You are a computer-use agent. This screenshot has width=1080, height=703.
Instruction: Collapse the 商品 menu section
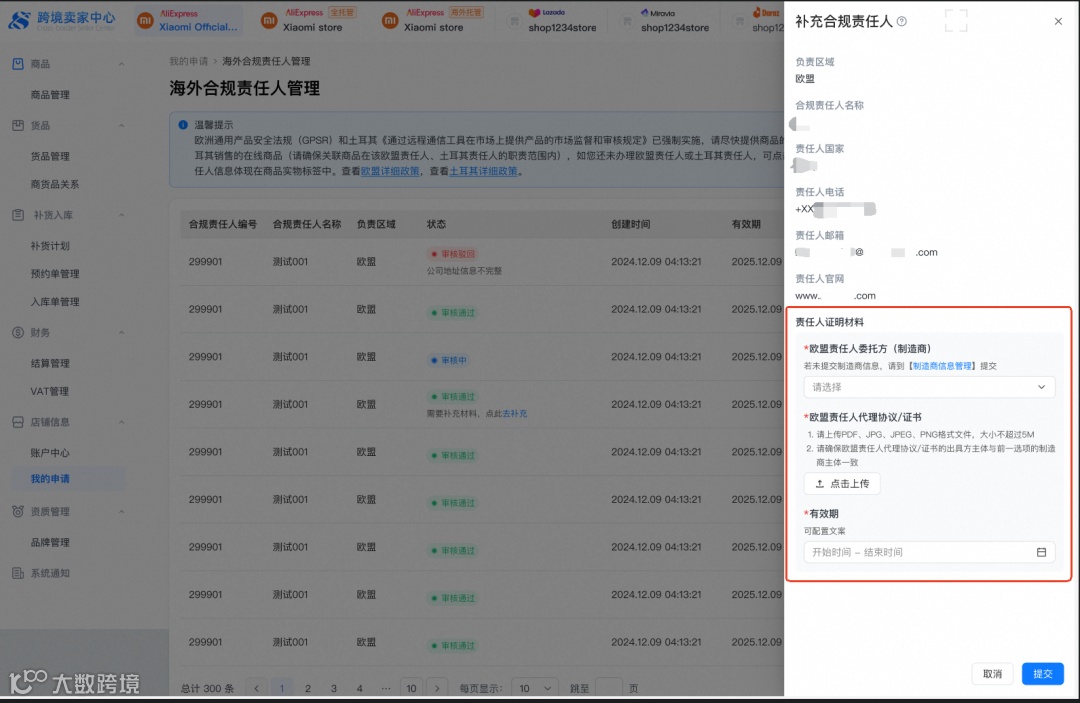click(x=121, y=64)
